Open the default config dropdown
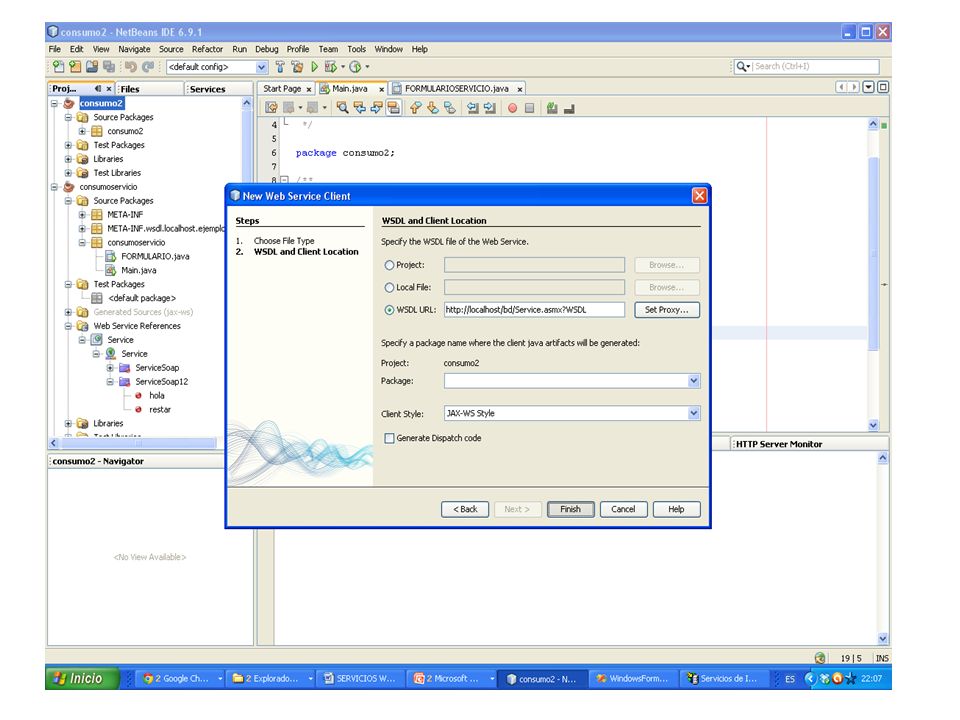Viewport: 960px width, 720px height. point(261,67)
